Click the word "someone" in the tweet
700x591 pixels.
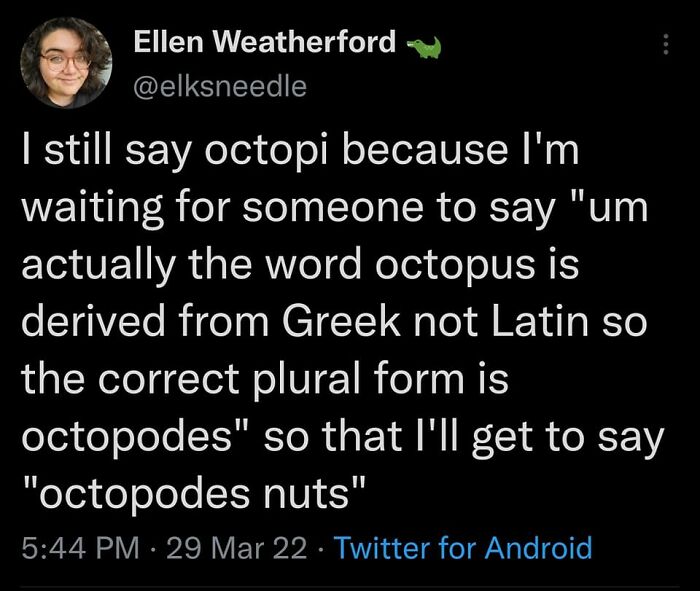(333, 209)
